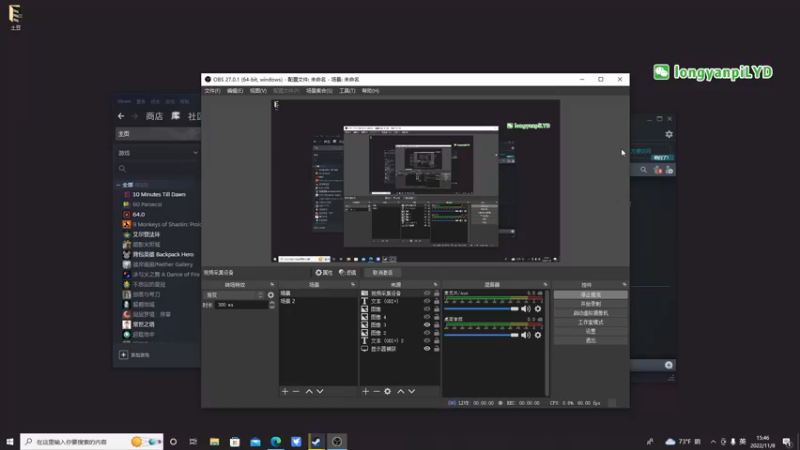The image size is (800, 450).
Task: Move the scene up in Scenes panel
Action: coord(309,391)
